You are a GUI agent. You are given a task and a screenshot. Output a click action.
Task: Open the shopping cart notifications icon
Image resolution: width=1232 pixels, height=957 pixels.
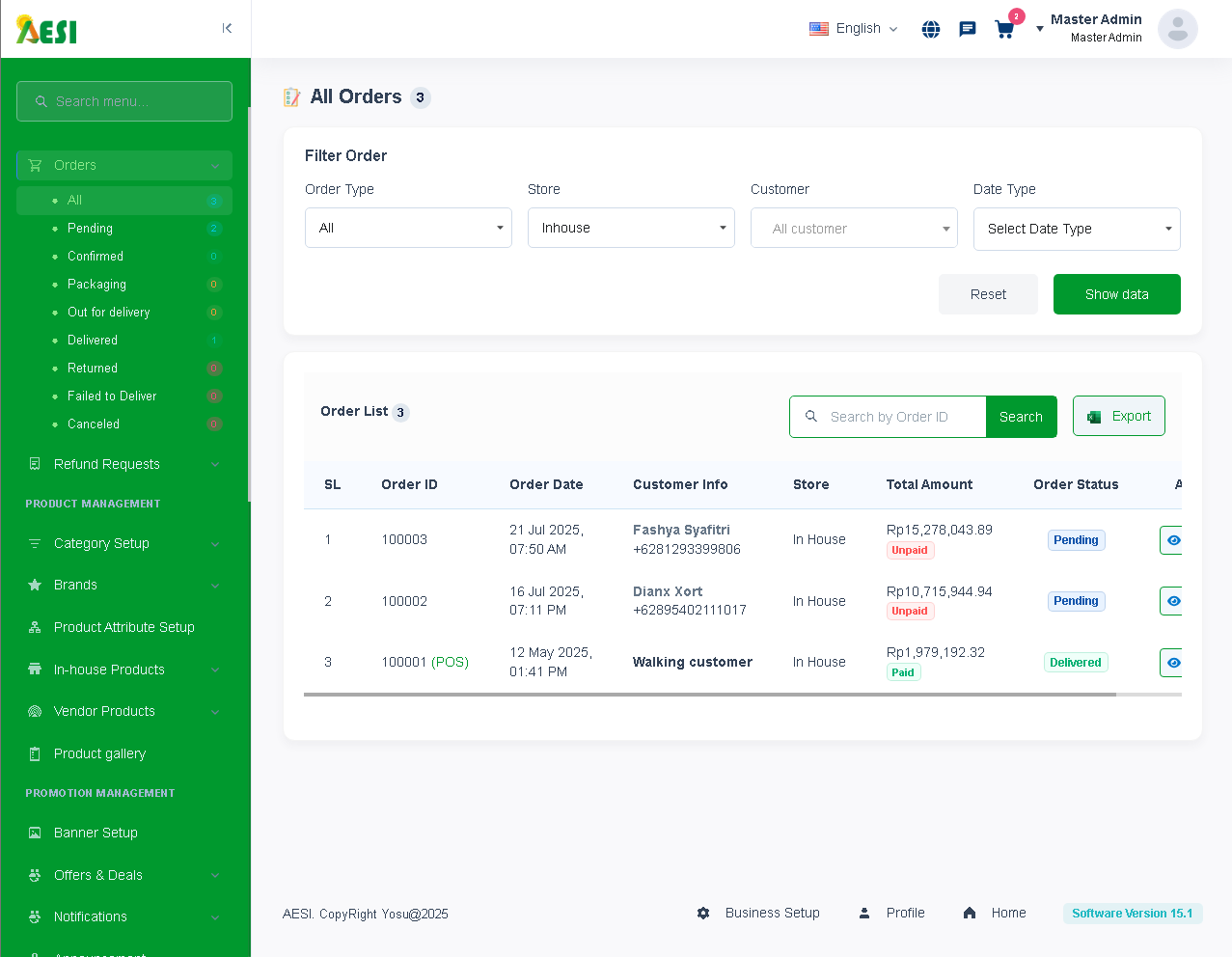[1004, 29]
